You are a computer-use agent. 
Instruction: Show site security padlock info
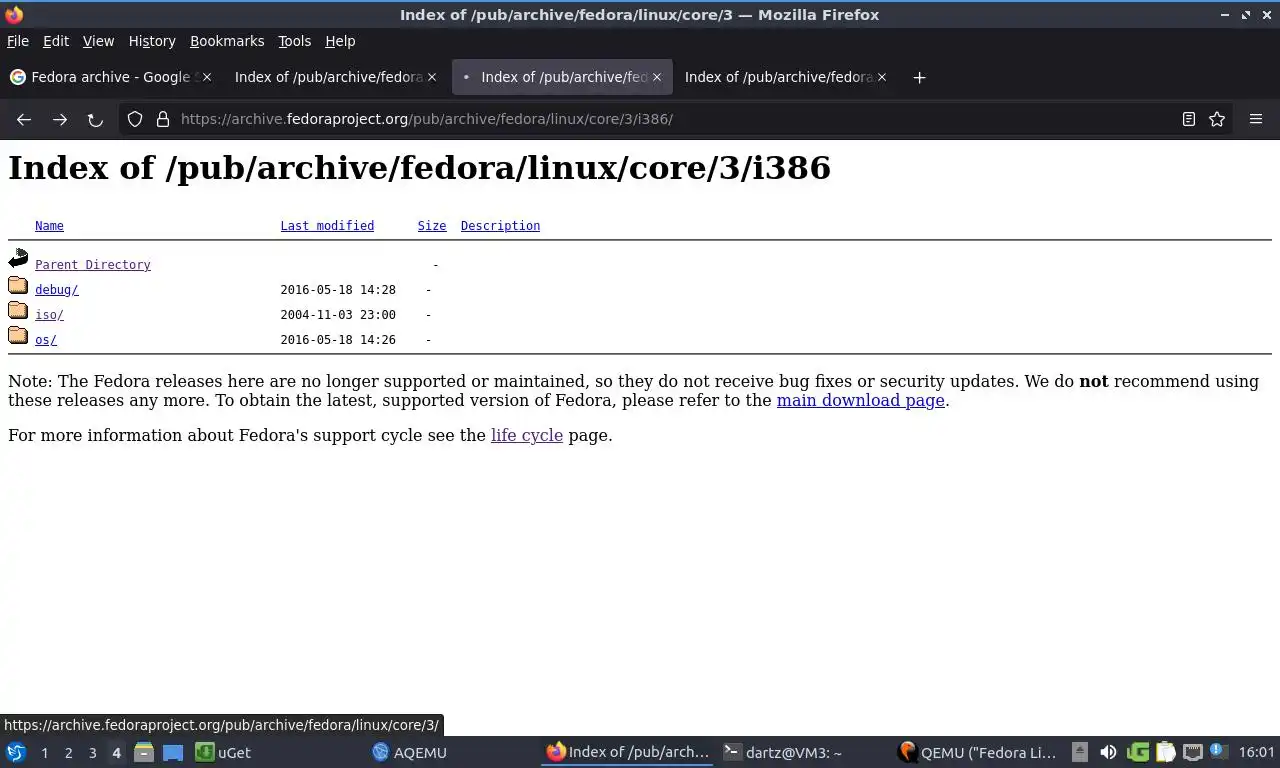(x=163, y=119)
